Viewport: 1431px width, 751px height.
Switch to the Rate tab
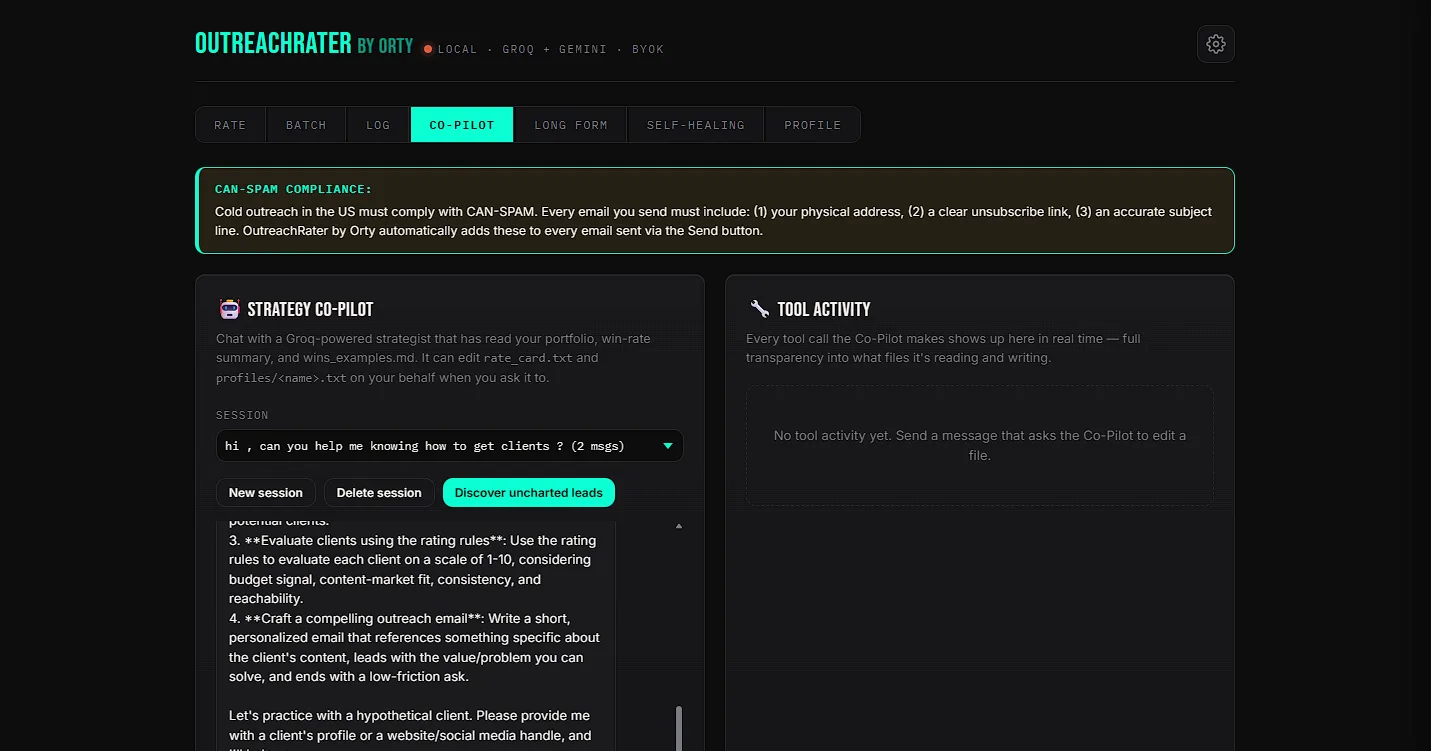pos(230,125)
